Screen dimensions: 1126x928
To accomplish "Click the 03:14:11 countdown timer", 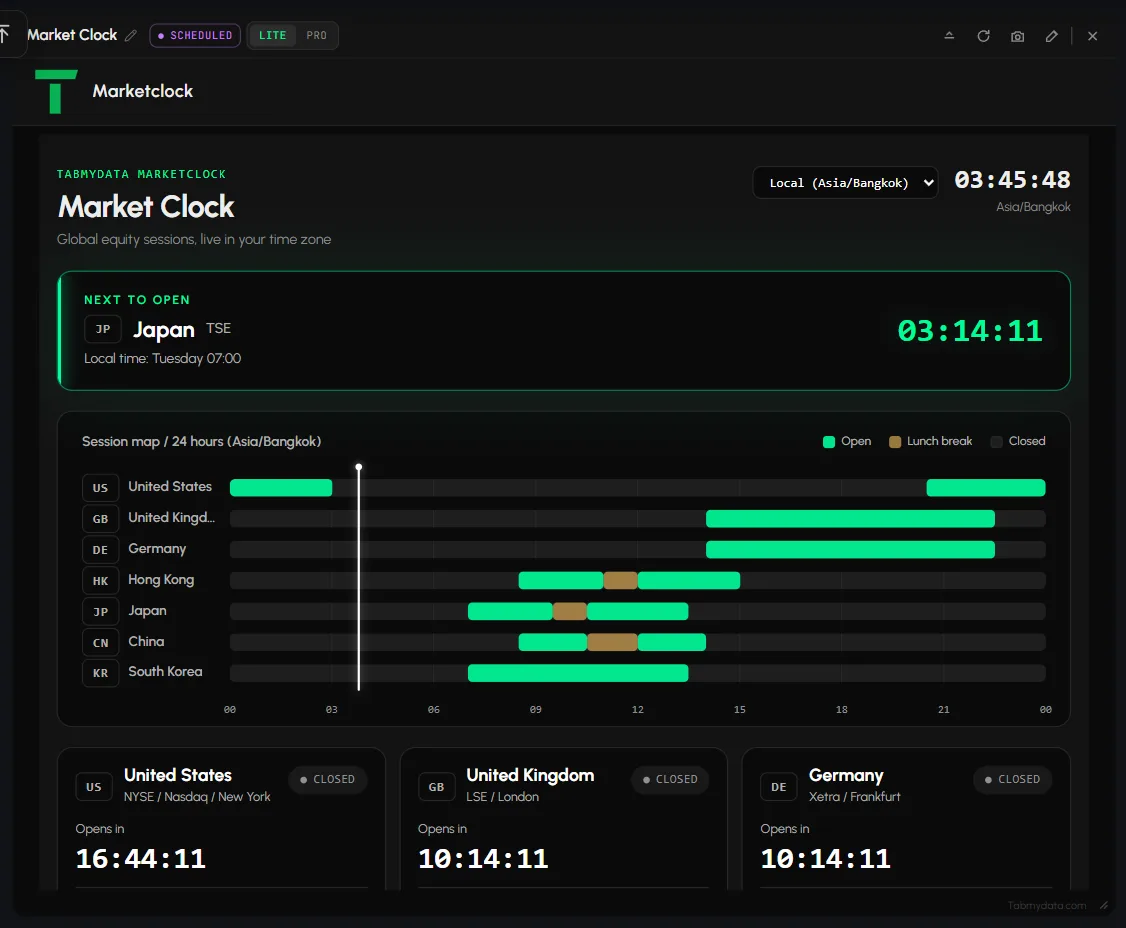I will pyautogui.click(x=969, y=331).
